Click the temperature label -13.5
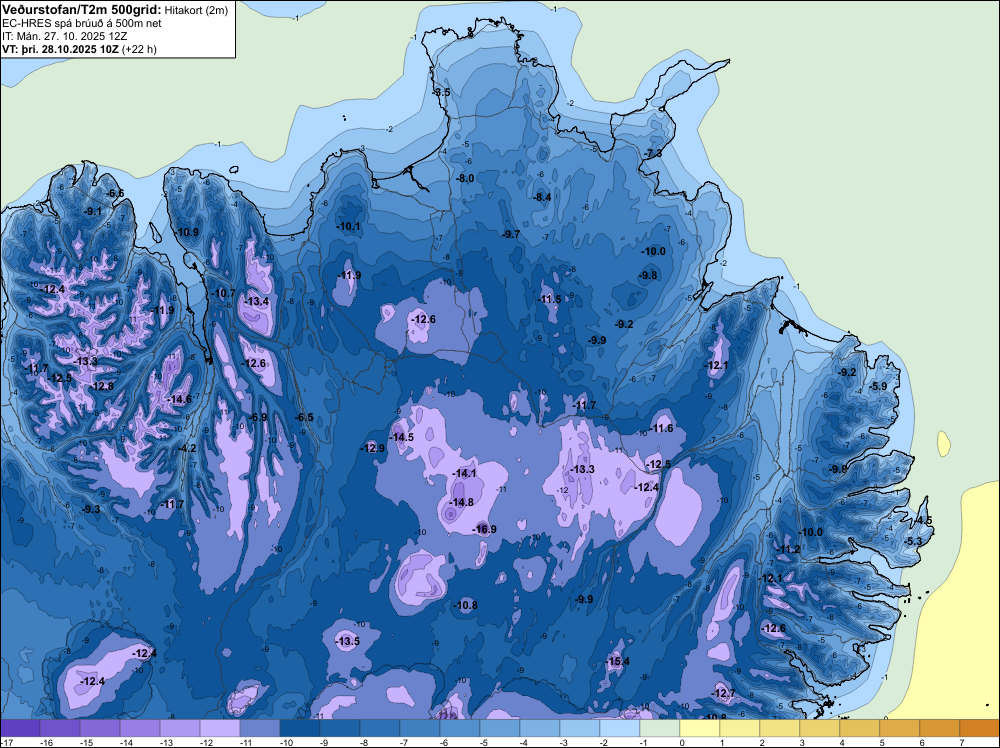The width and height of the screenshot is (1000, 748). (x=348, y=642)
